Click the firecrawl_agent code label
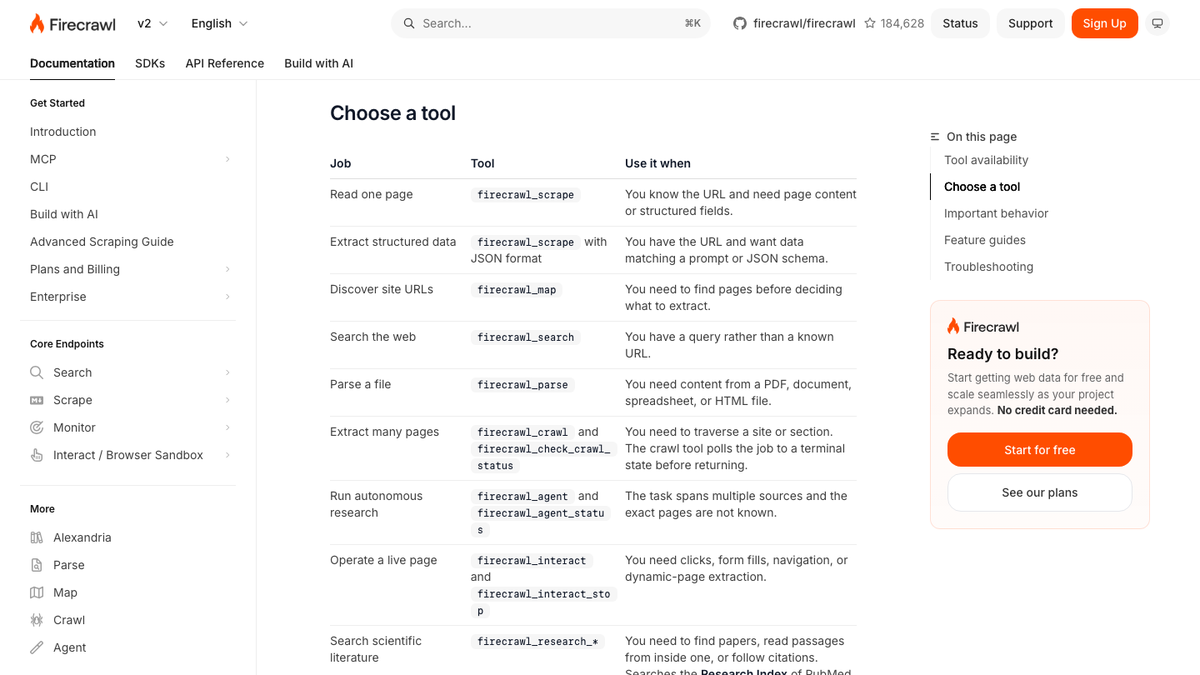Screen dimensions: 1200x675 pos(523,496)
